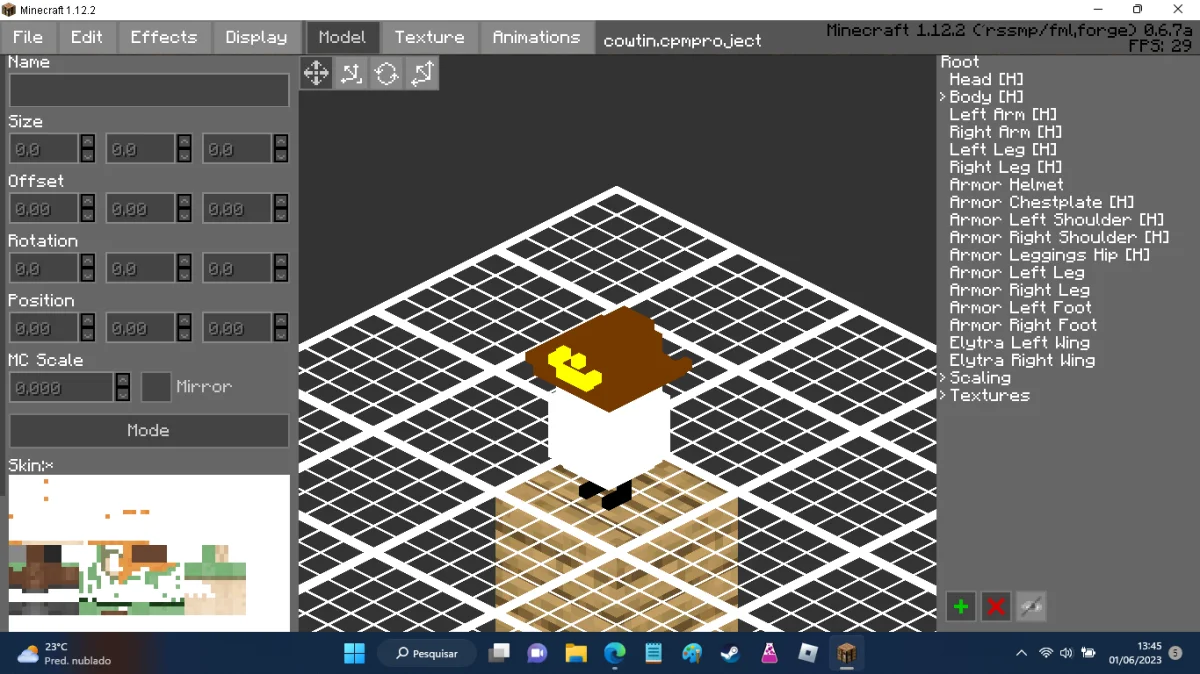This screenshot has width=1200, height=674.
Task: Open the Edit menu
Action: 87,37
